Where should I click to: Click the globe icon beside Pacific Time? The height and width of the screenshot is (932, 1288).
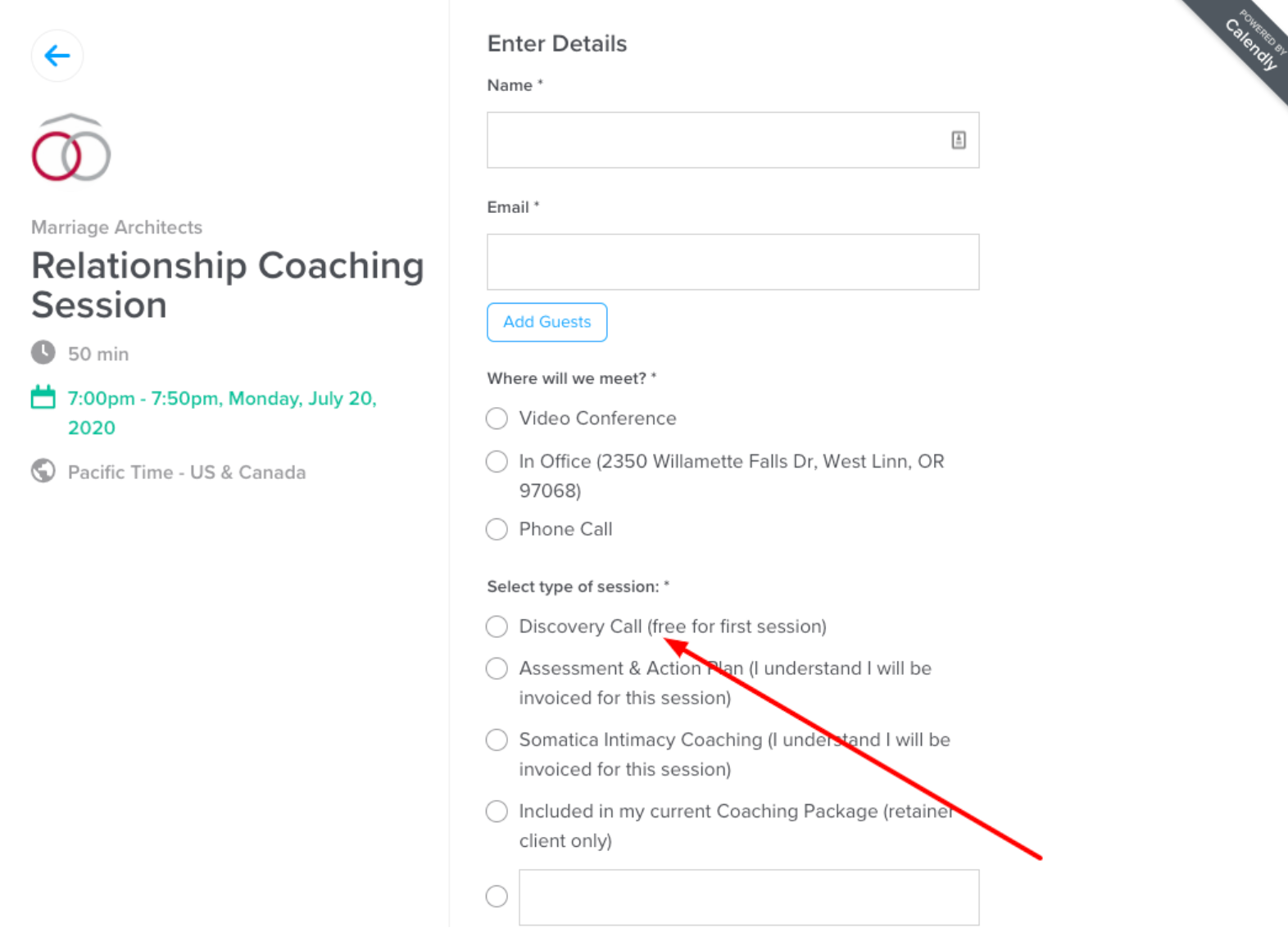[43, 472]
